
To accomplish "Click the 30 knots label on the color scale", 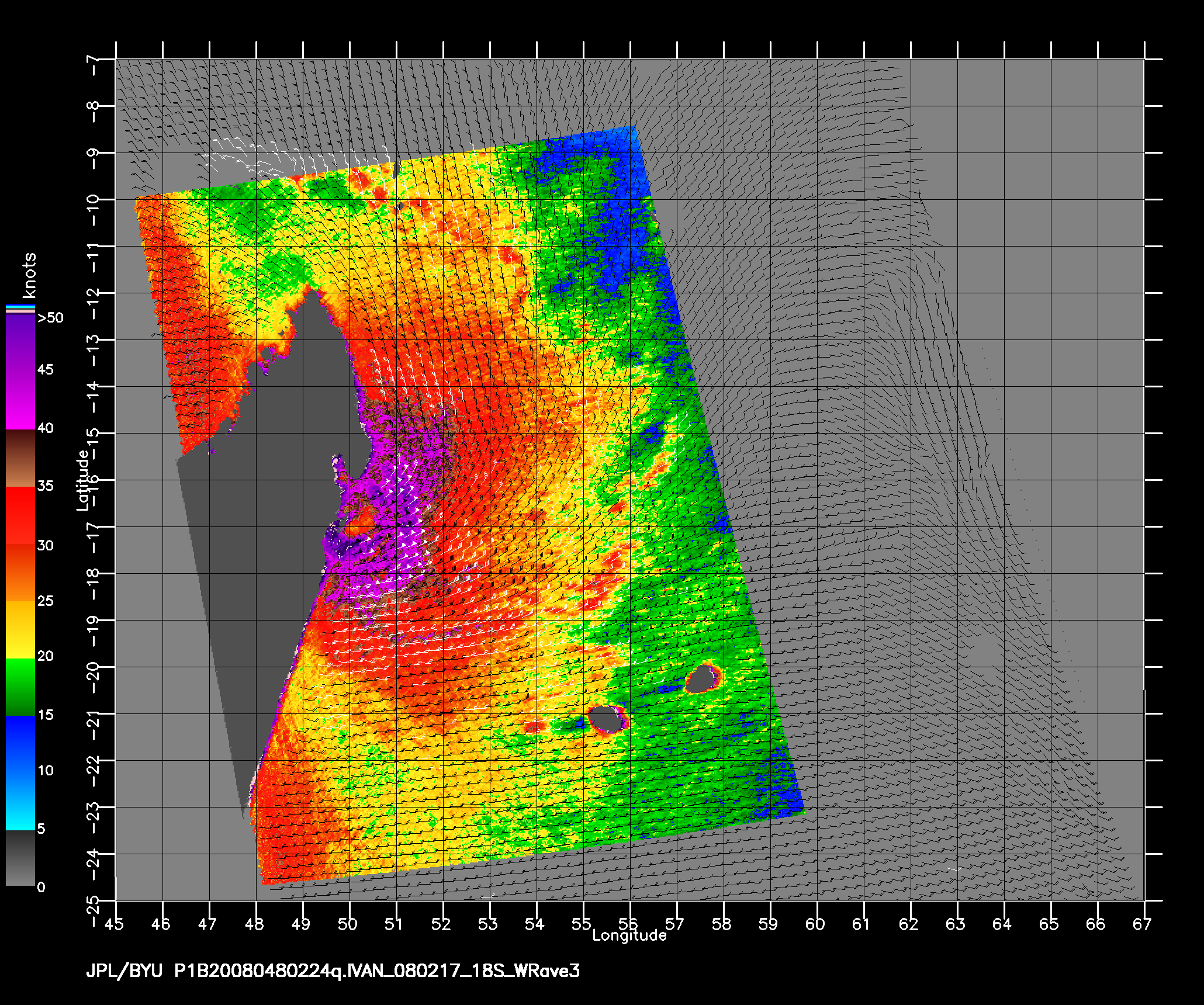I will (x=45, y=546).
